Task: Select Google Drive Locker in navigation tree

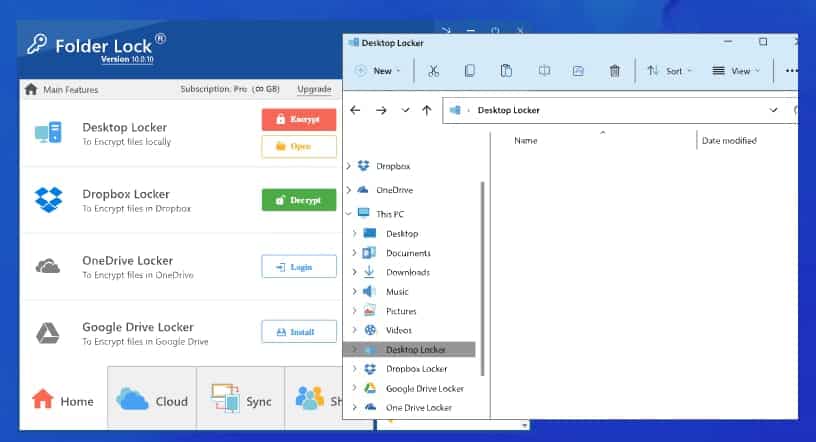Action: pos(425,388)
